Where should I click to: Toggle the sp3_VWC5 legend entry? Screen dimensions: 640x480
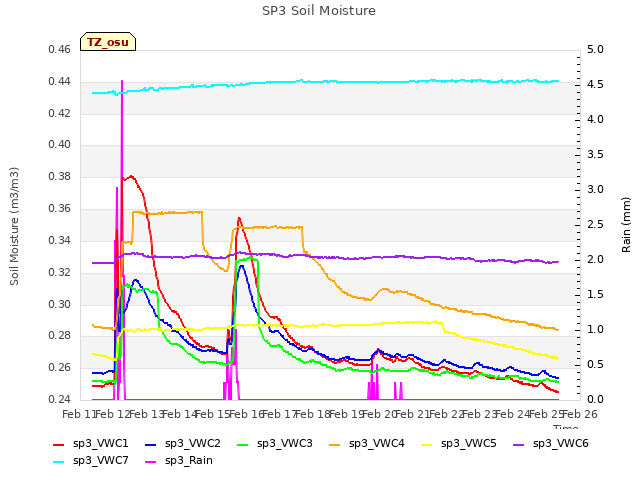459,444
